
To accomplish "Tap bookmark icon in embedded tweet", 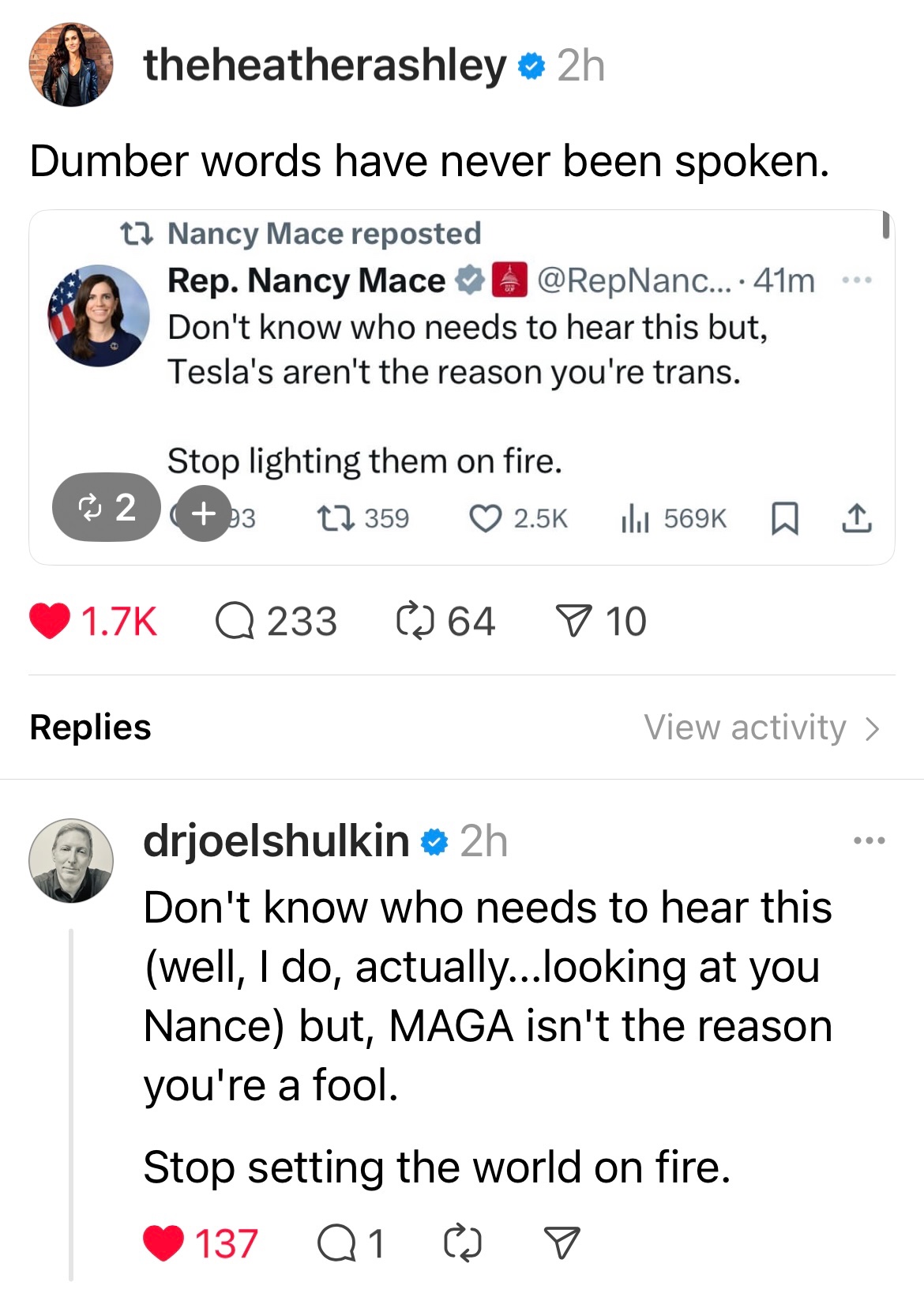I will coord(784,519).
